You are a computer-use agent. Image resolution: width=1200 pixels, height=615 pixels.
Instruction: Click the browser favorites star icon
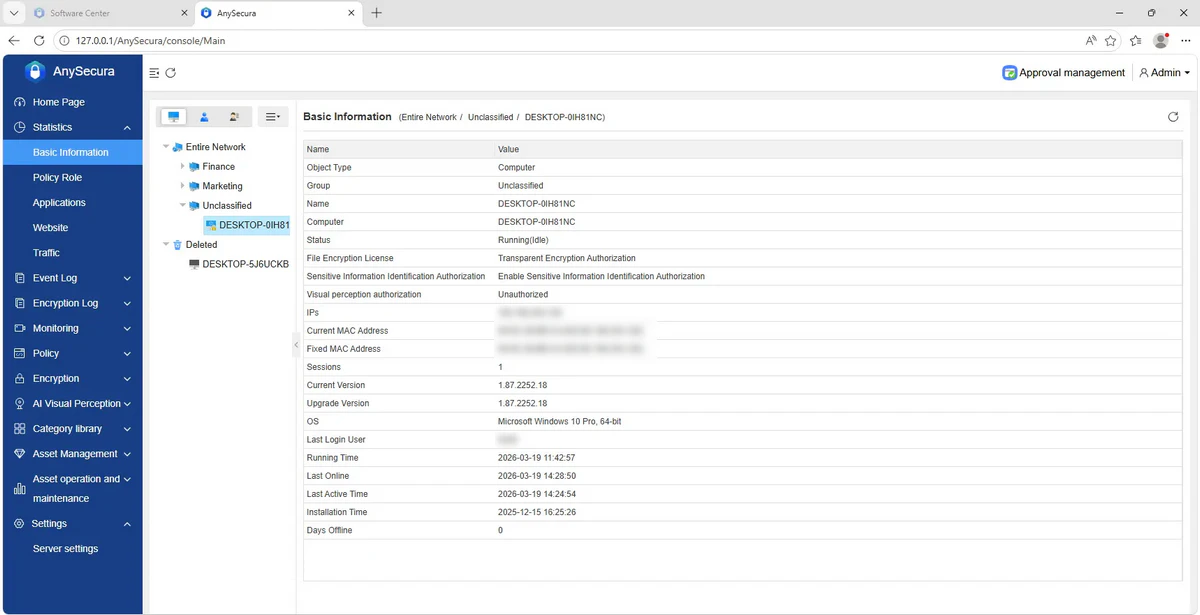(x=1111, y=41)
